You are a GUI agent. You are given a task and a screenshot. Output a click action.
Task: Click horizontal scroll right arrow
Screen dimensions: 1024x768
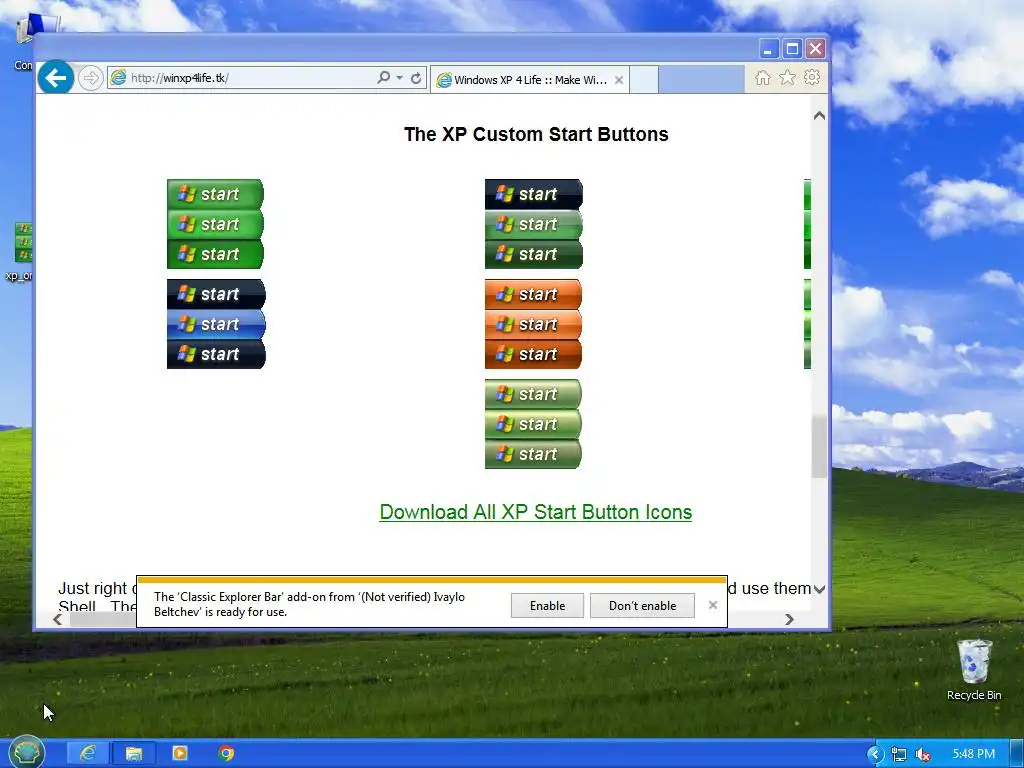(789, 619)
